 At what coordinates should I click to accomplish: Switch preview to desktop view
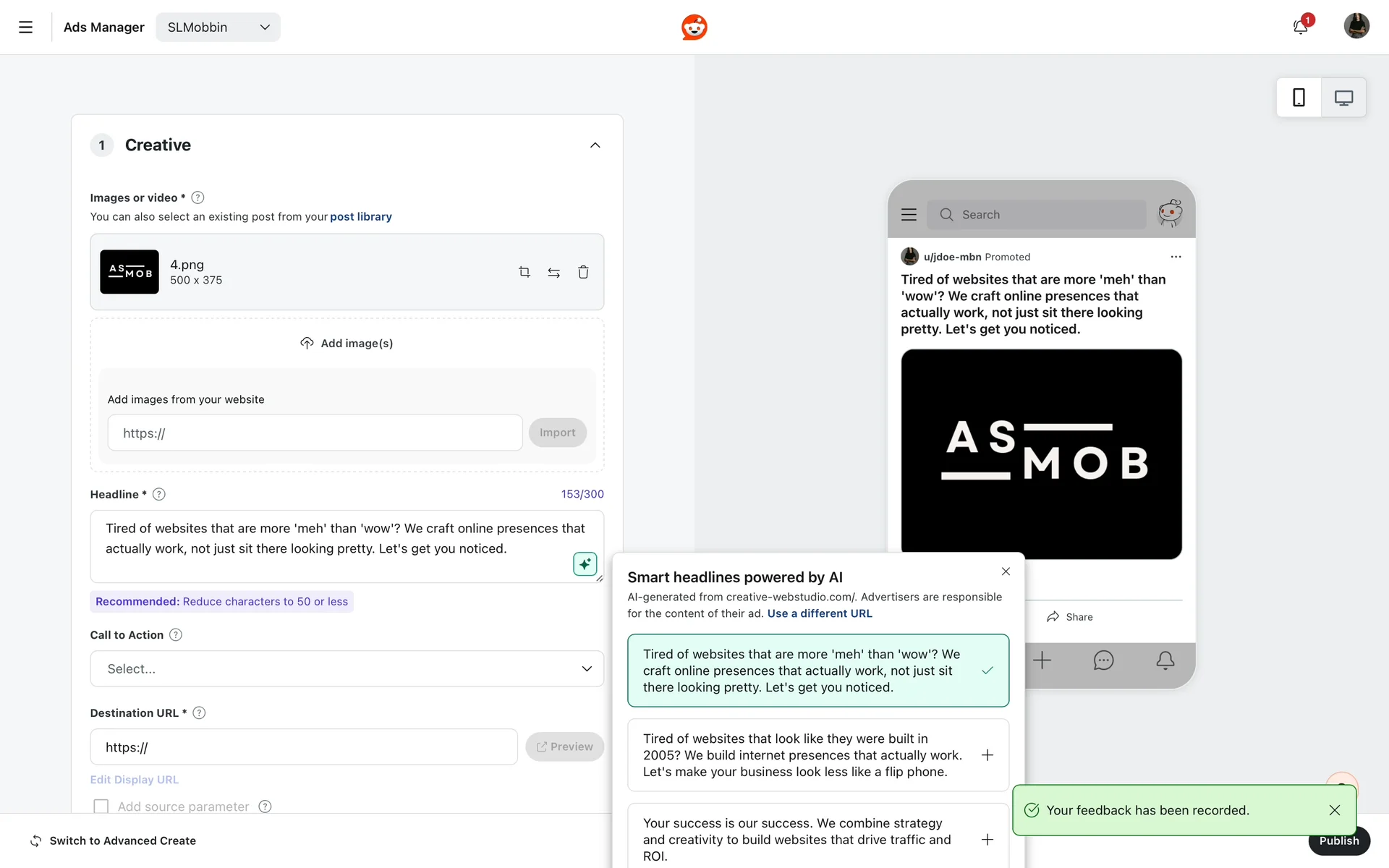point(1343,98)
